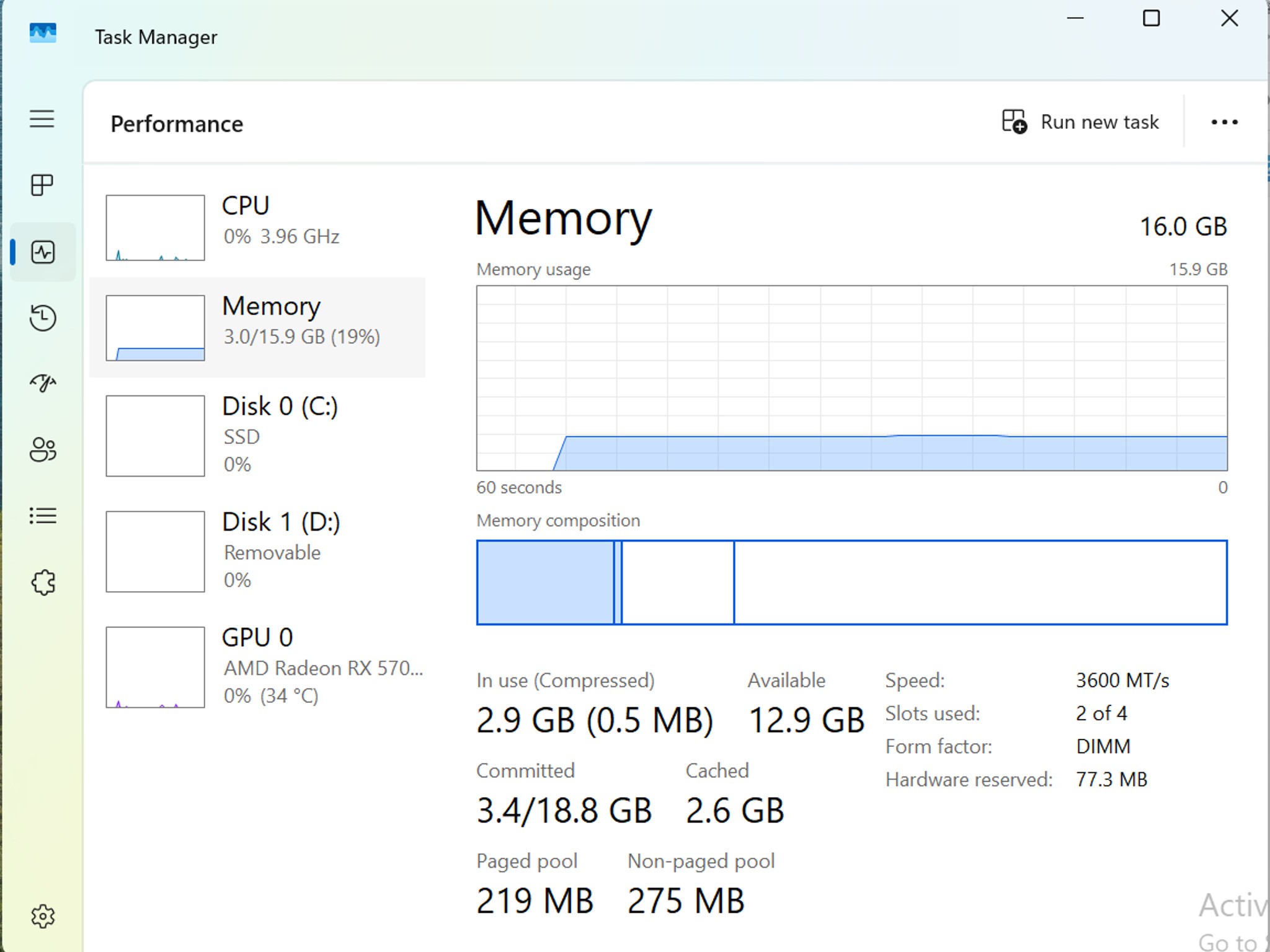The width and height of the screenshot is (1270, 952).
Task: Select the Memory performance item
Action: [257, 327]
